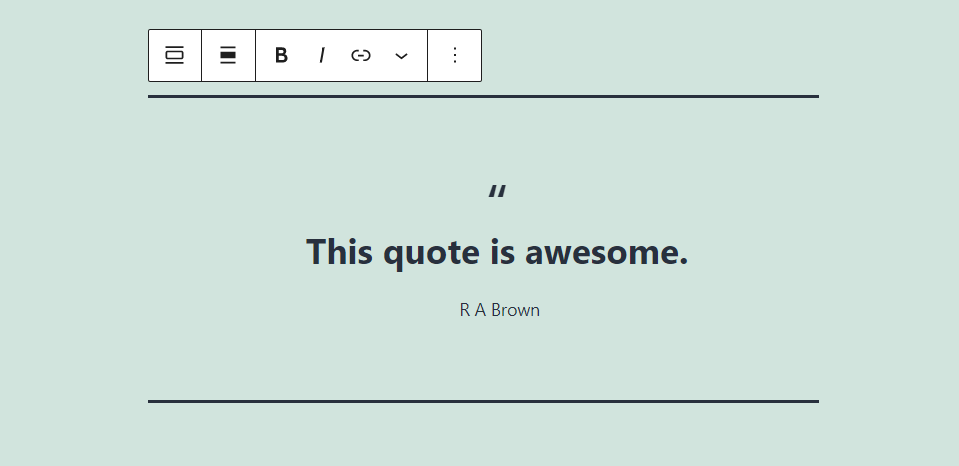
Task: Click the quotation mark above the quote
Action: [x=497, y=192]
